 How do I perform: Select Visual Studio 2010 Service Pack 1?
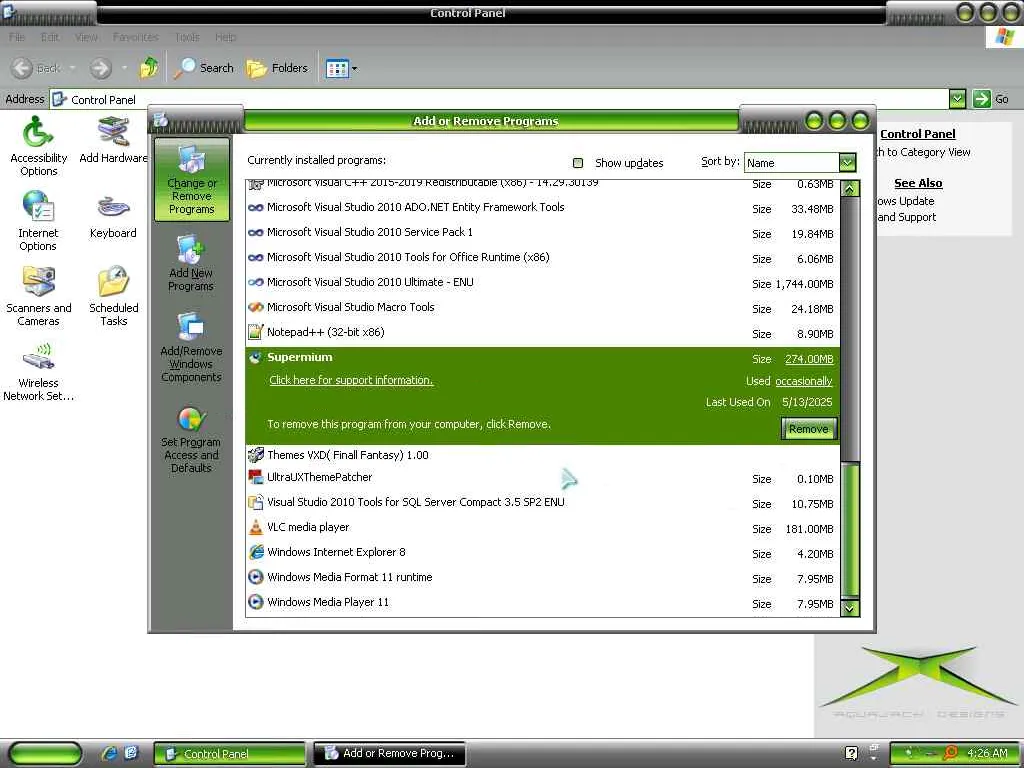click(543, 233)
